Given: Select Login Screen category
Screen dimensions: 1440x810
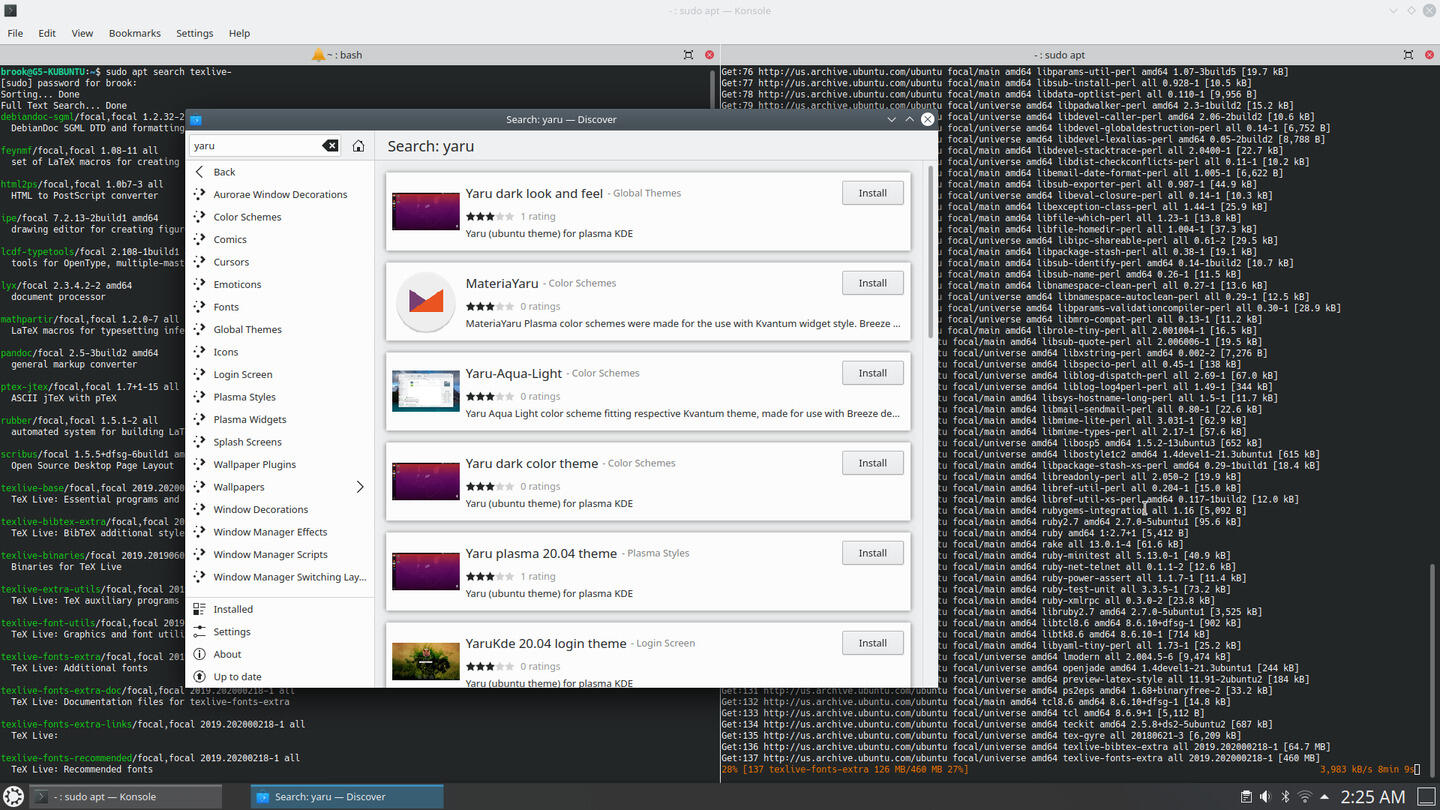Looking at the screenshot, I should [x=280, y=374].
